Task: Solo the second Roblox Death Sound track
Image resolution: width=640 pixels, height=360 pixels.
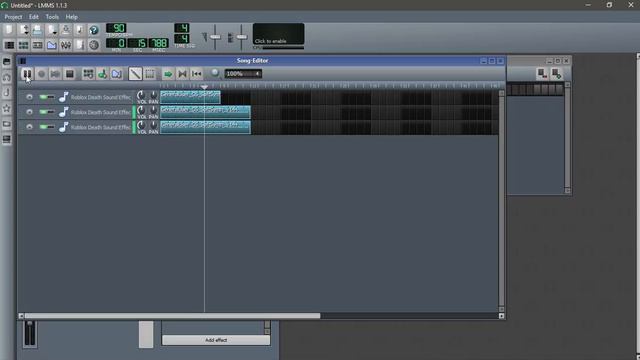Action: click(x=51, y=112)
